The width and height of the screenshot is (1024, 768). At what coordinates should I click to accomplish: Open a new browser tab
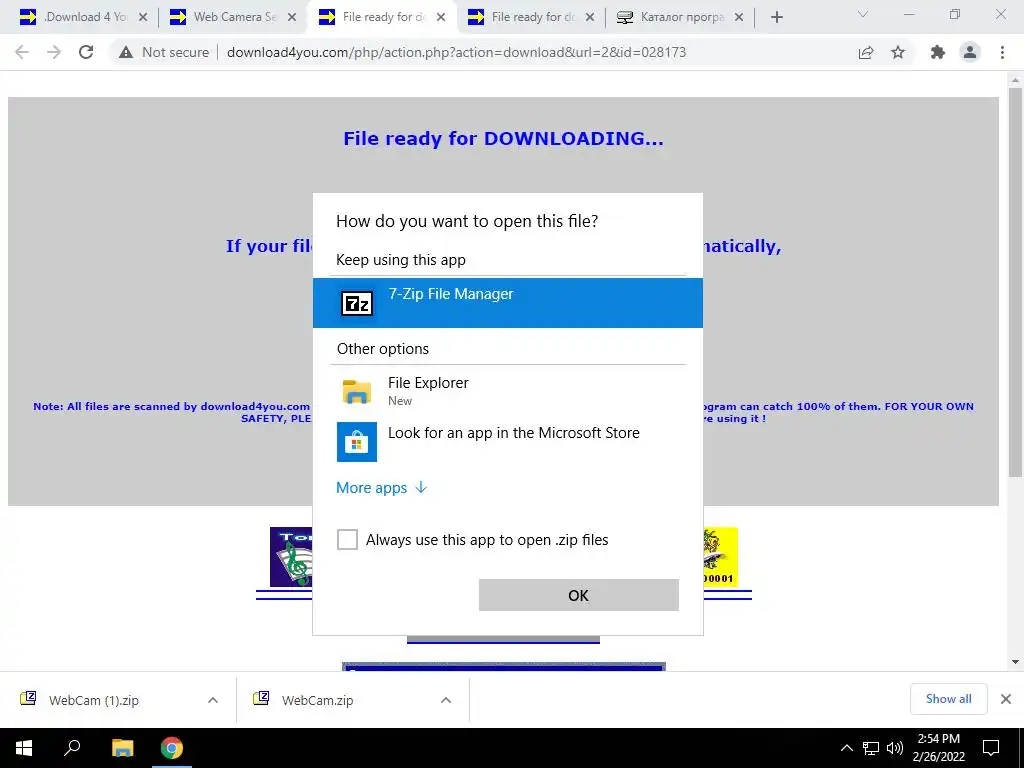[776, 18]
